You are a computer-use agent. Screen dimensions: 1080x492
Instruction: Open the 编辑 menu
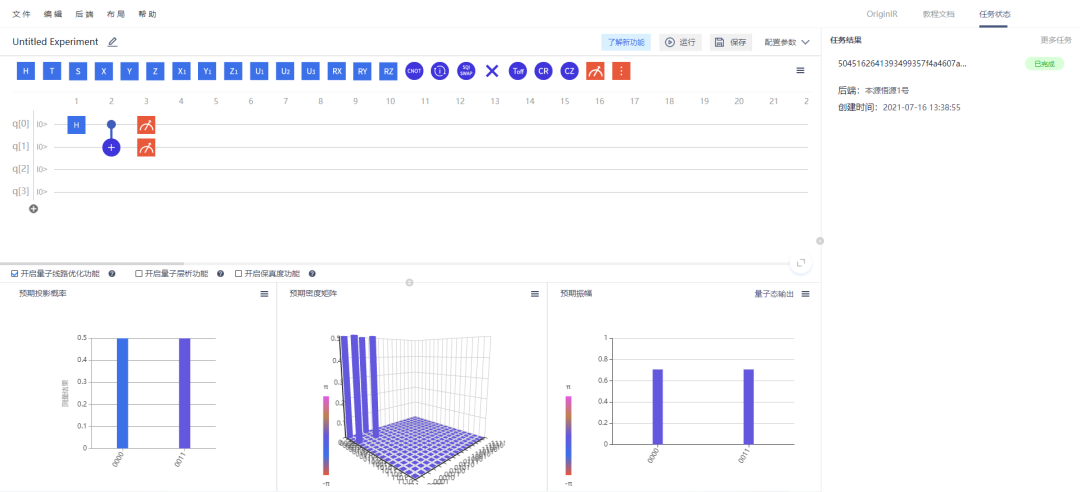click(x=52, y=14)
